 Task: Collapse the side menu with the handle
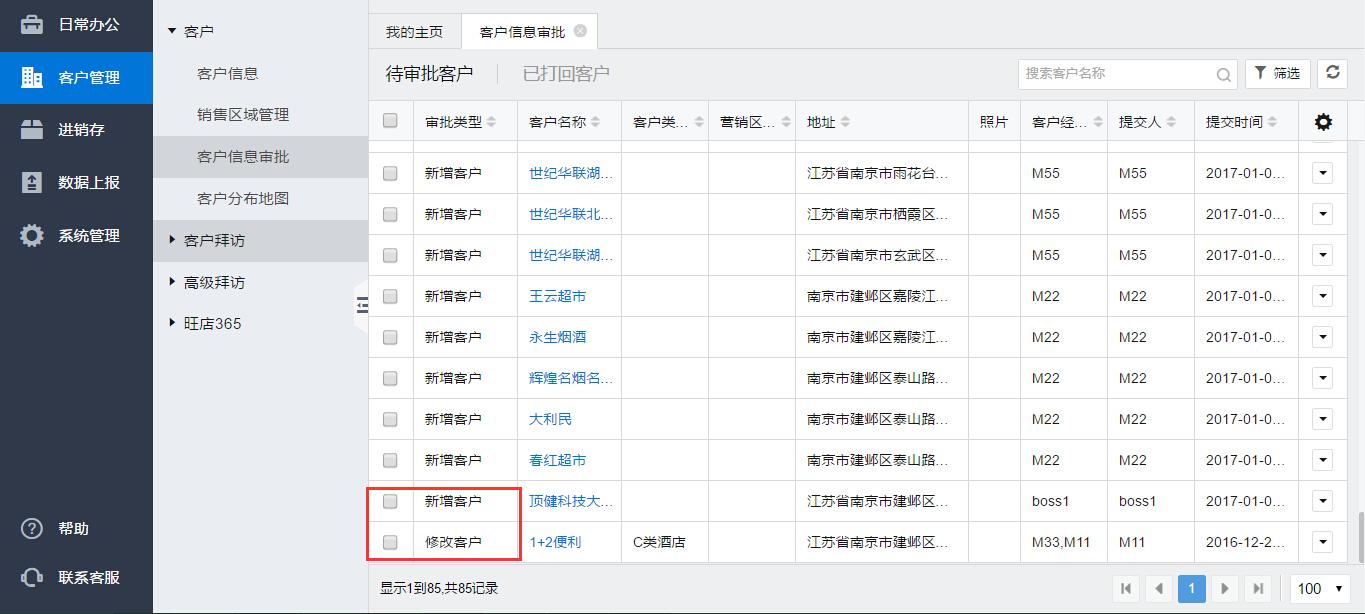362,305
